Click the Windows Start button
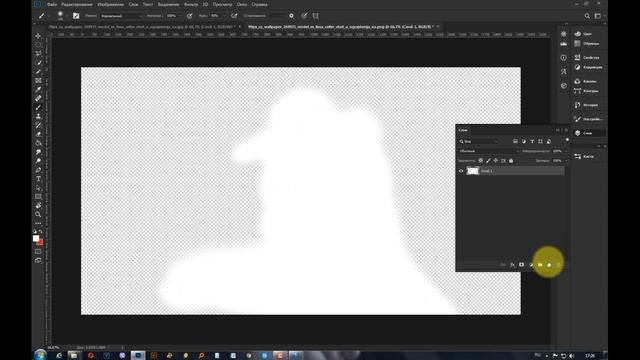 [40, 355]
